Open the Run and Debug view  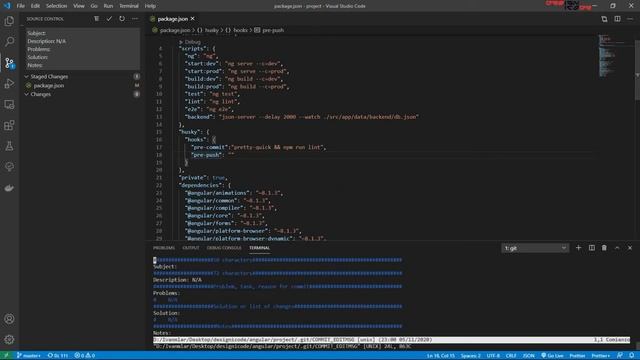pos(9,83)
